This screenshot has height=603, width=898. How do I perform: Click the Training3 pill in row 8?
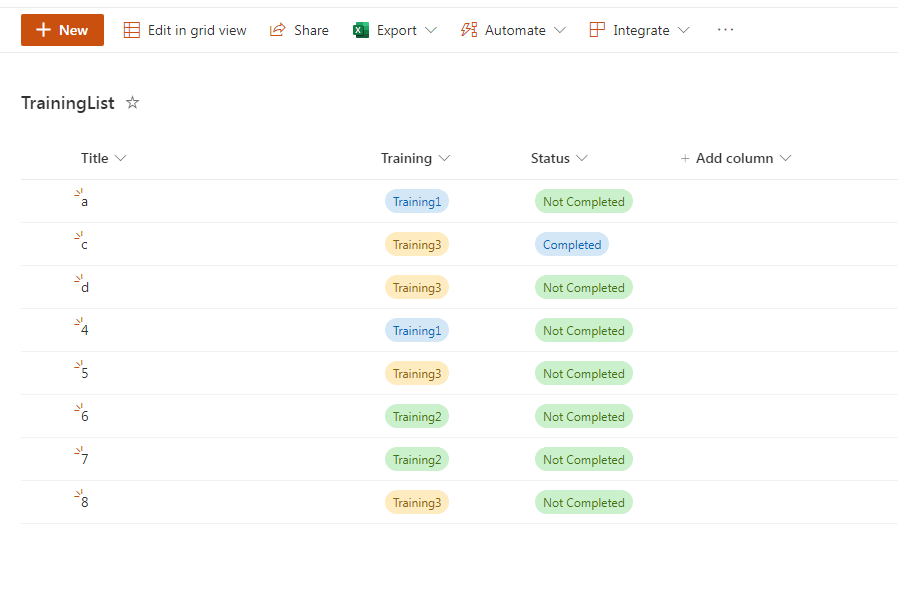pos(417,502)
